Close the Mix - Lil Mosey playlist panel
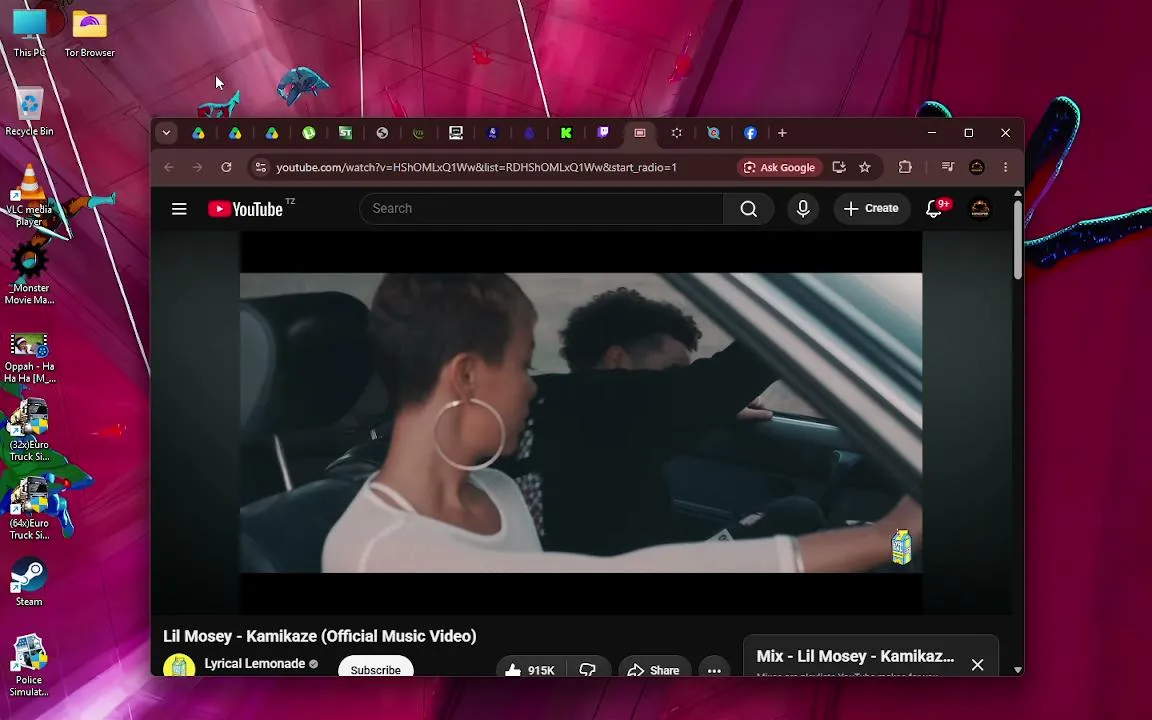The width and height of the screenshot is (1152, 720). pos(977,664)
